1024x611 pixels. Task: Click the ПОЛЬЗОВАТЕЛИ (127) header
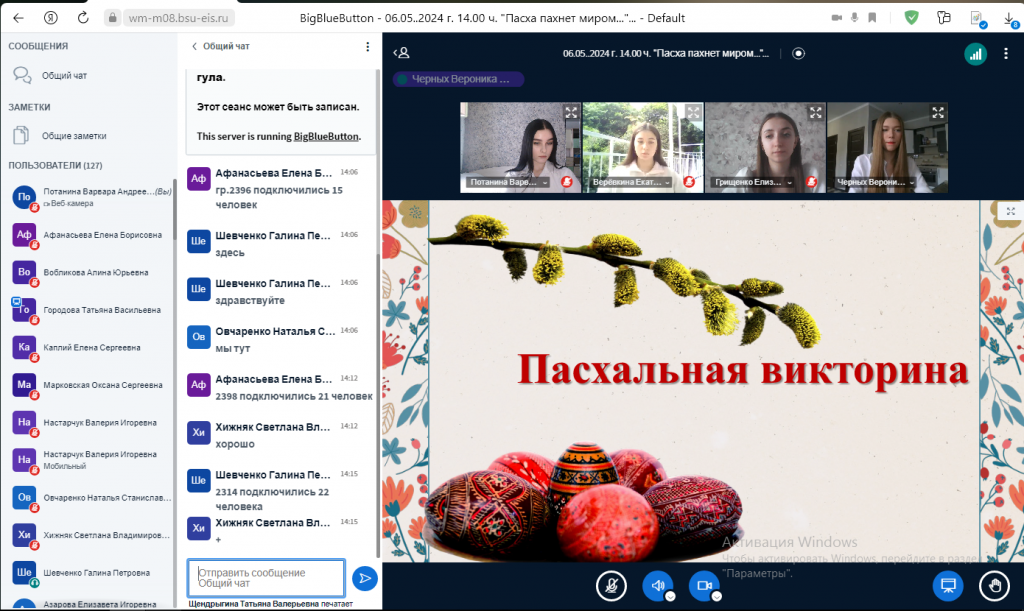[56, 166]
